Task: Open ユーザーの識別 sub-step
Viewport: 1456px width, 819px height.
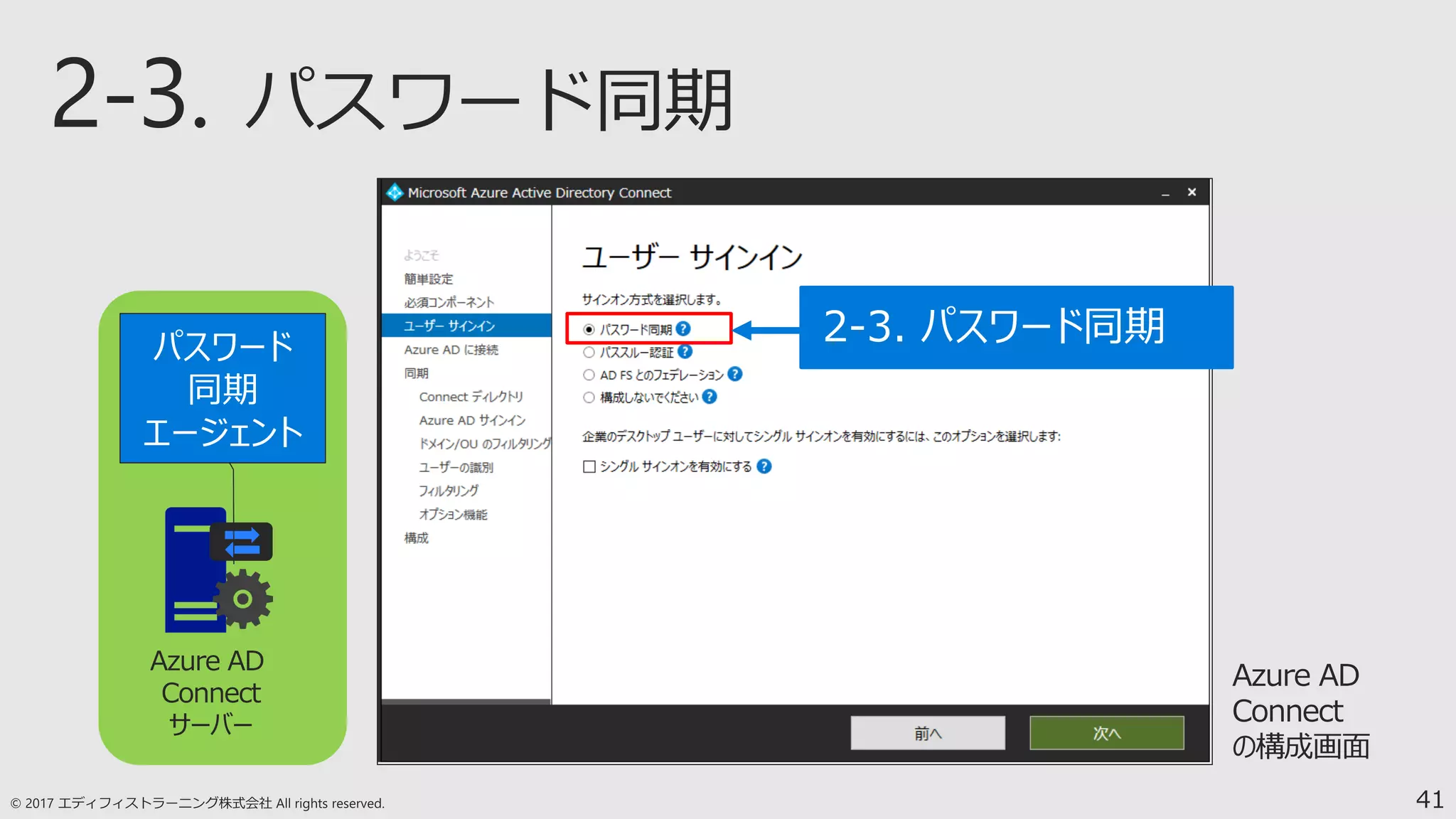Action: pyautogui.click(x=456, y=467)
